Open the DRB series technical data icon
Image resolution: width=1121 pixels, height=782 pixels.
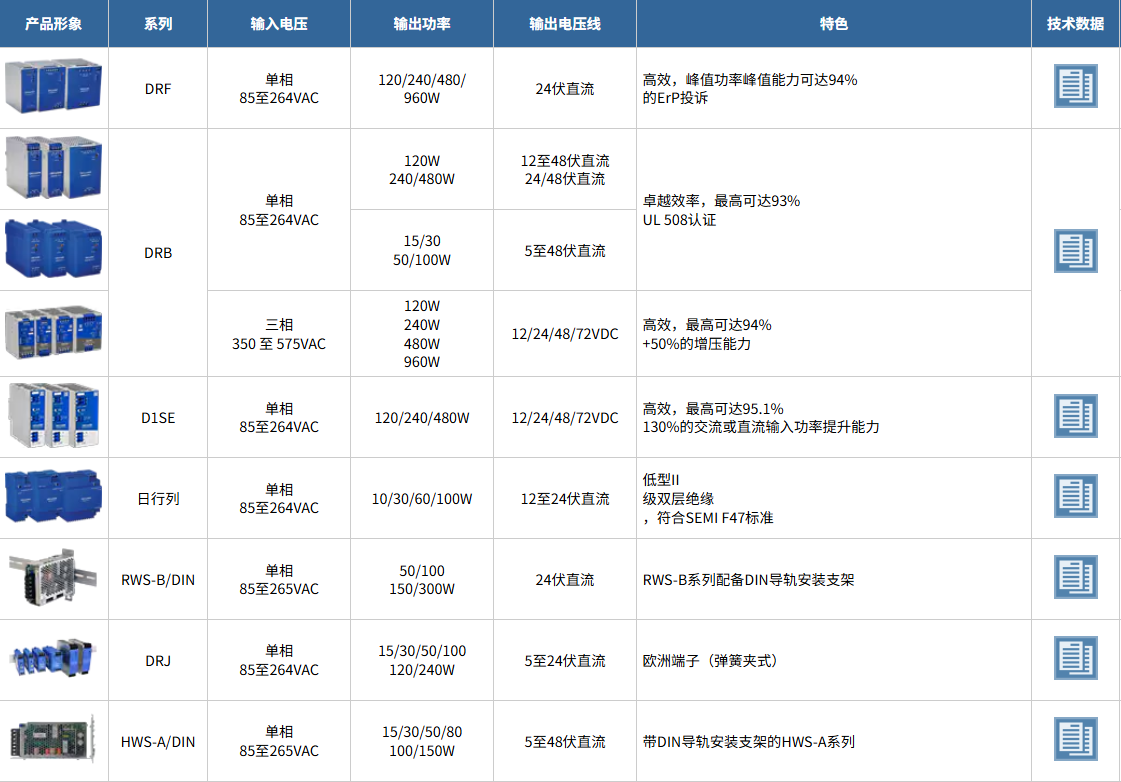coord(1075,251)
